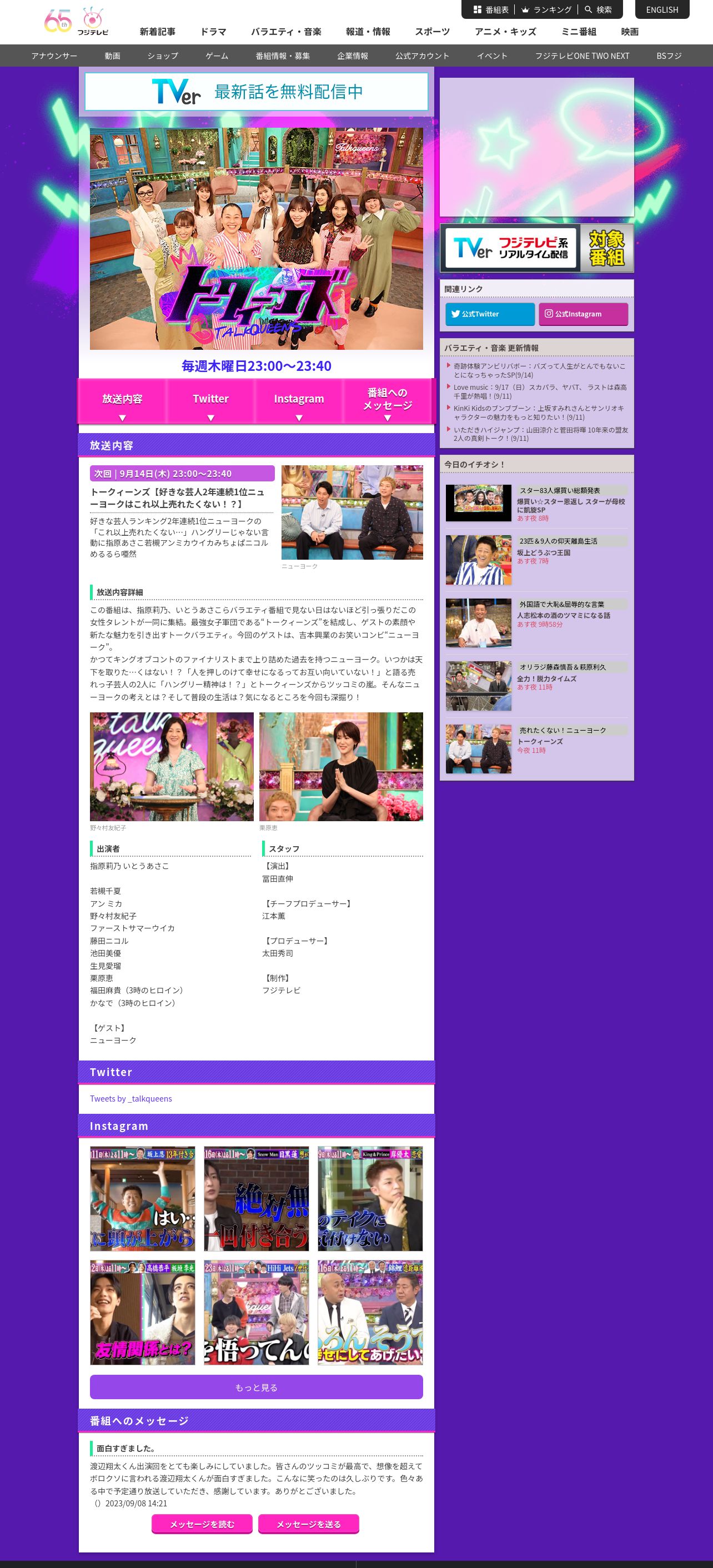This screenshot has width=713, height=1568.
Task: Open Snow Man 目黒蓮 Instagram post
Action: point(257,1199)
